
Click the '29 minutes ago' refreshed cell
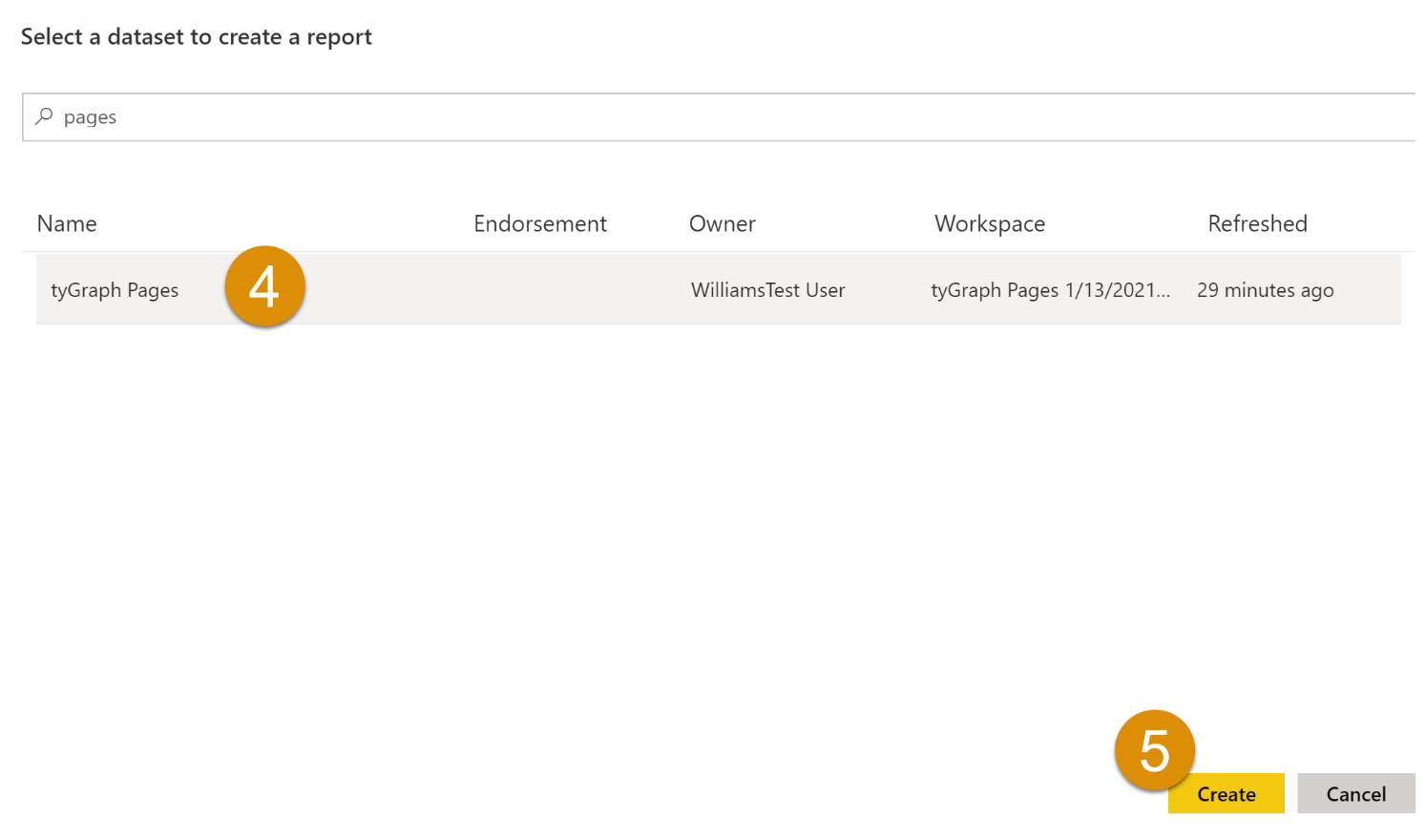click(1266, 290)
